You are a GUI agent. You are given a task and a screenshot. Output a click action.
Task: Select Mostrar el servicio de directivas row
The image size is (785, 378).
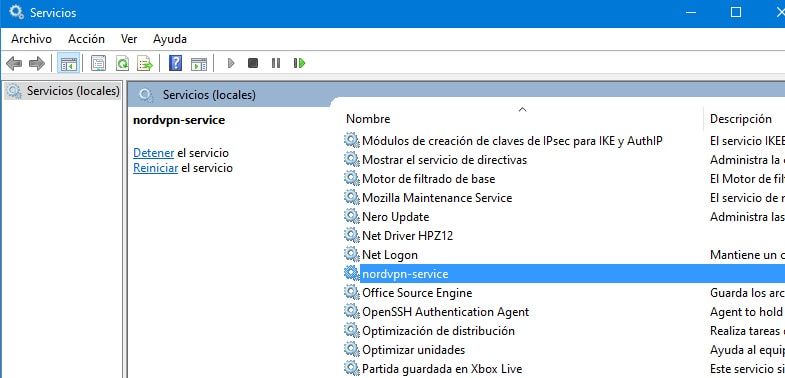coord(444,160)
